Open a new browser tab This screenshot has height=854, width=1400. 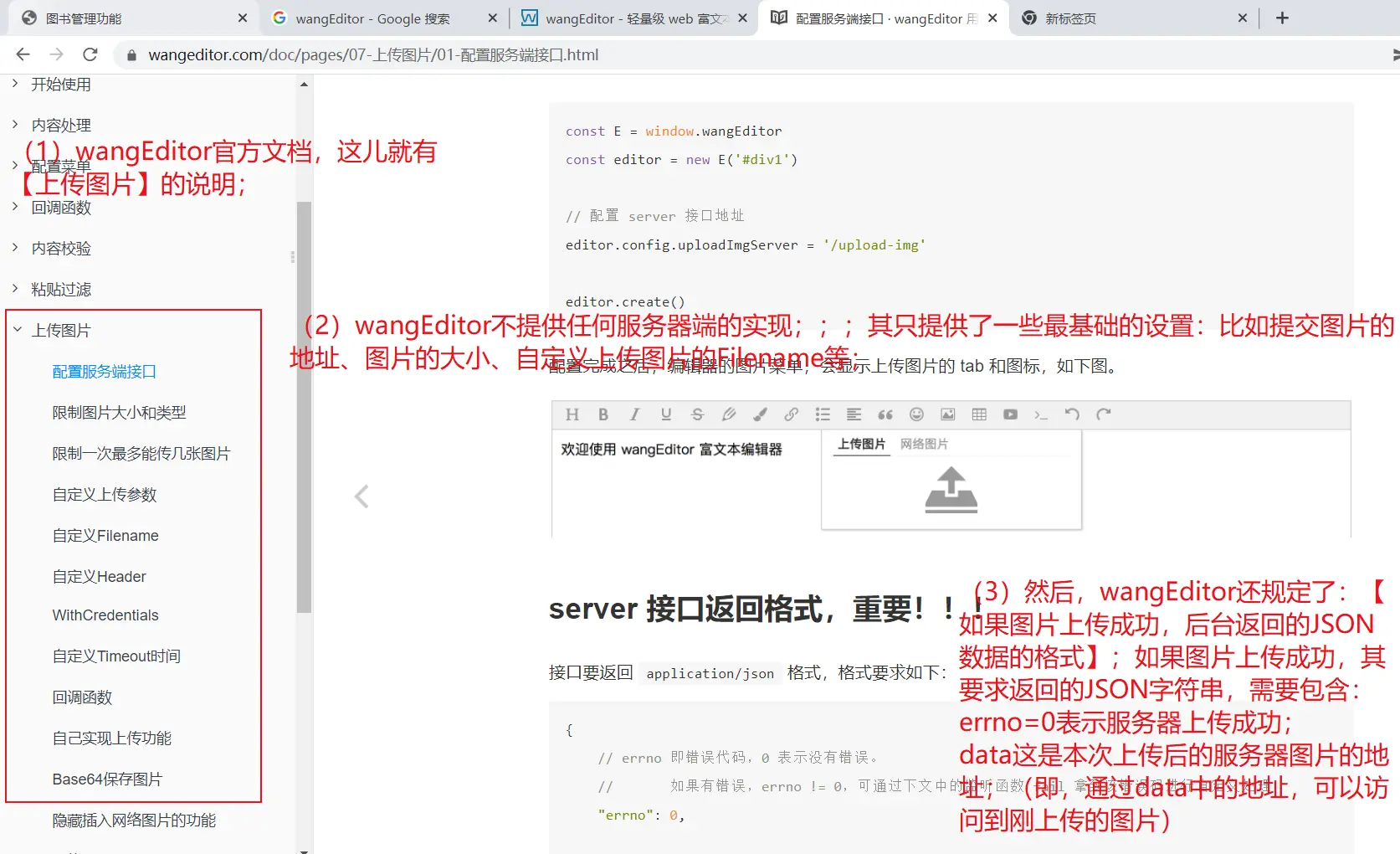(1282, 18)
